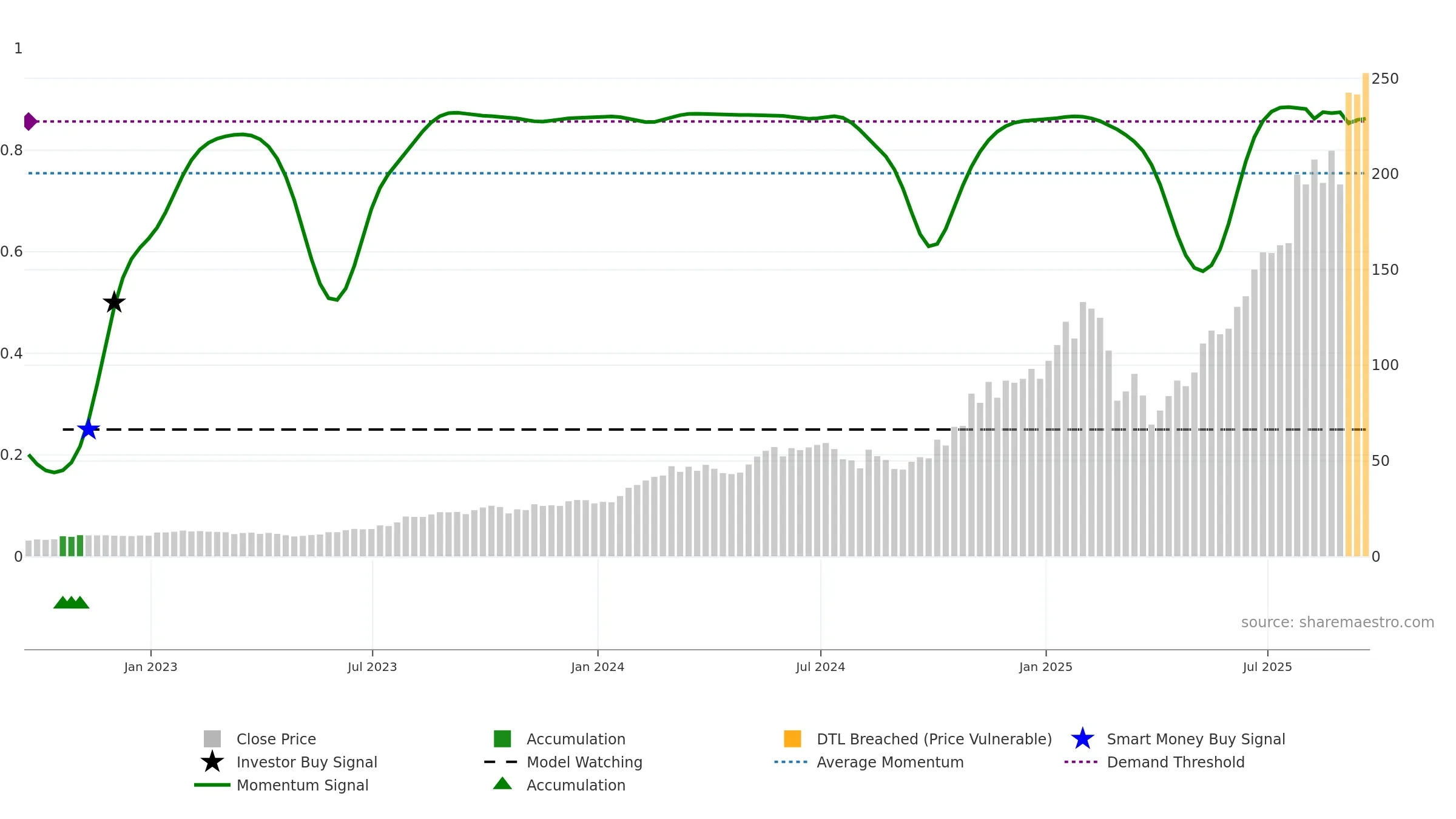Toggle Accumulation label beside green triangle
This screenshot has width=1456, height=819.
coord(576,785)
